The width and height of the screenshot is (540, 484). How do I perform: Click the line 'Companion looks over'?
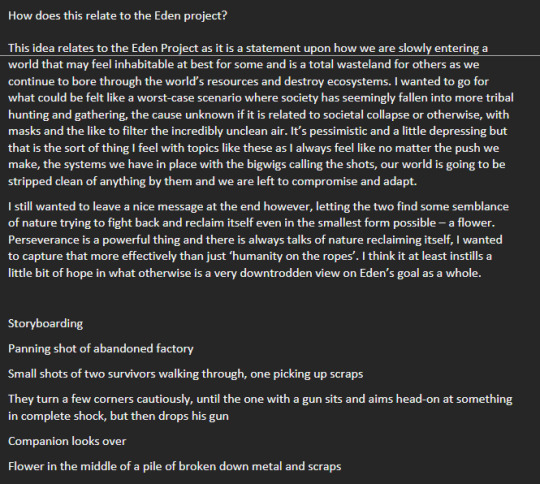coord(67,441)
